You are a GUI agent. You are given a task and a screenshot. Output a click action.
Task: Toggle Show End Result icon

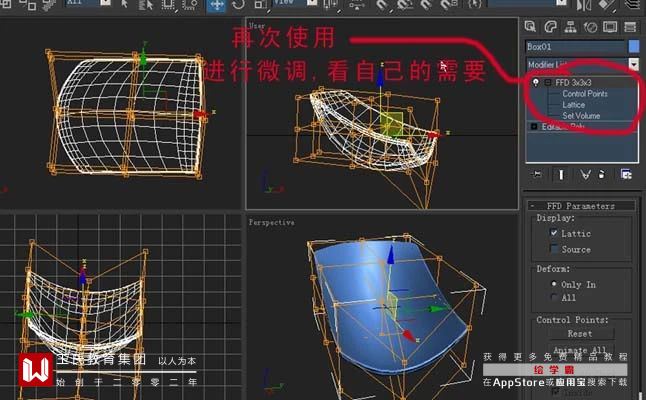tap(561, 175)
